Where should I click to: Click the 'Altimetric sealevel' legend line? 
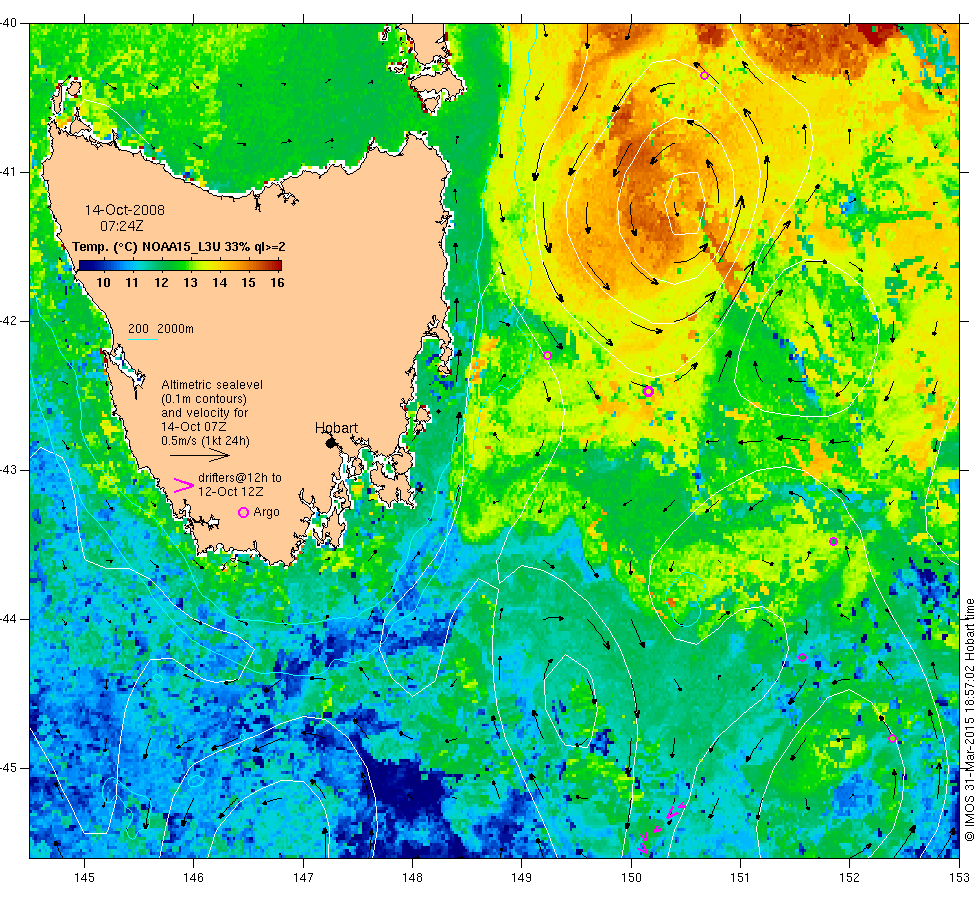tap(212, 385)
